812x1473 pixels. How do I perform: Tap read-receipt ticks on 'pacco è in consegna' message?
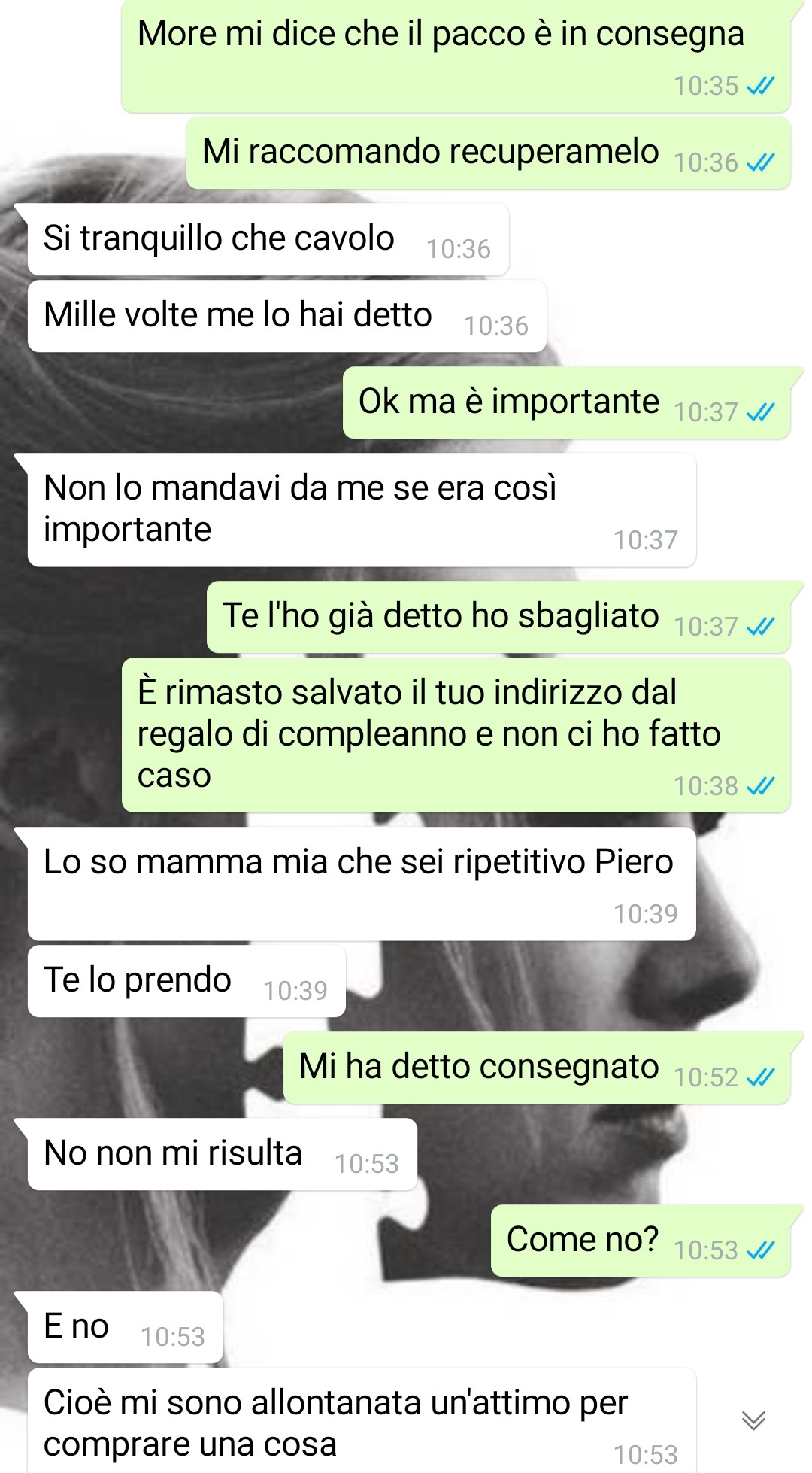point(760,86)
